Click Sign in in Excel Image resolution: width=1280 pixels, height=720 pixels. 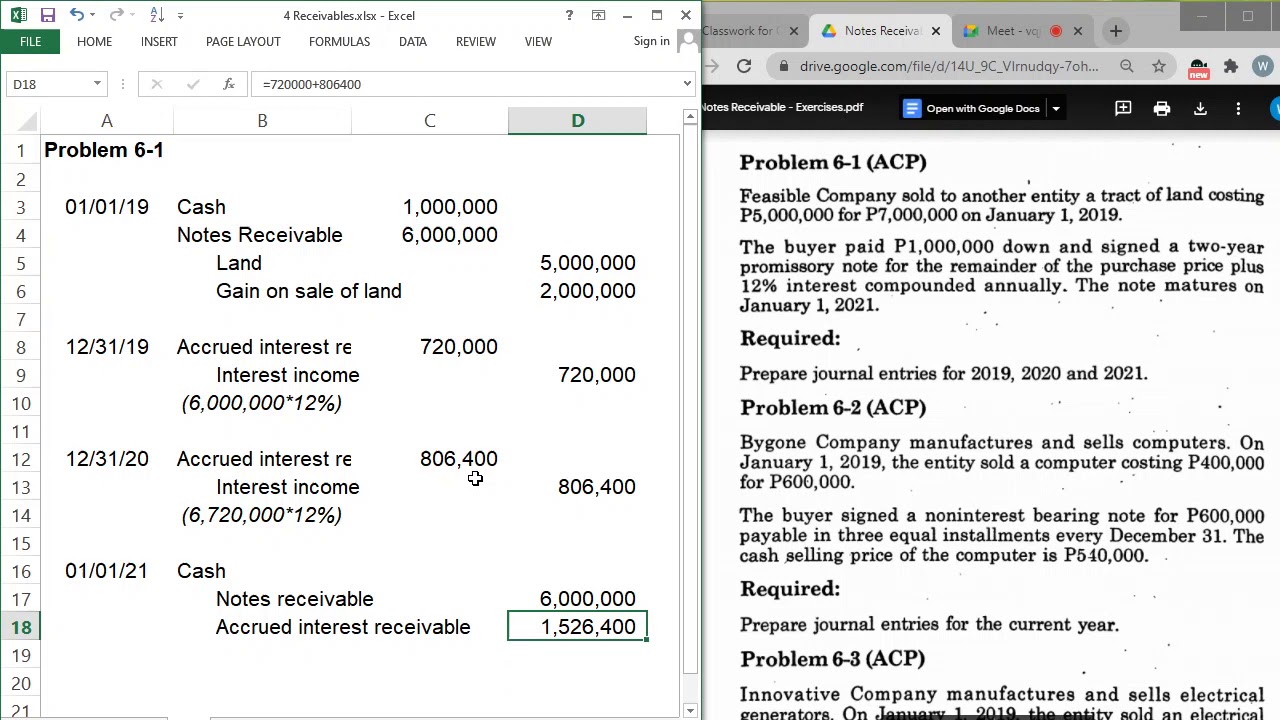652,41
